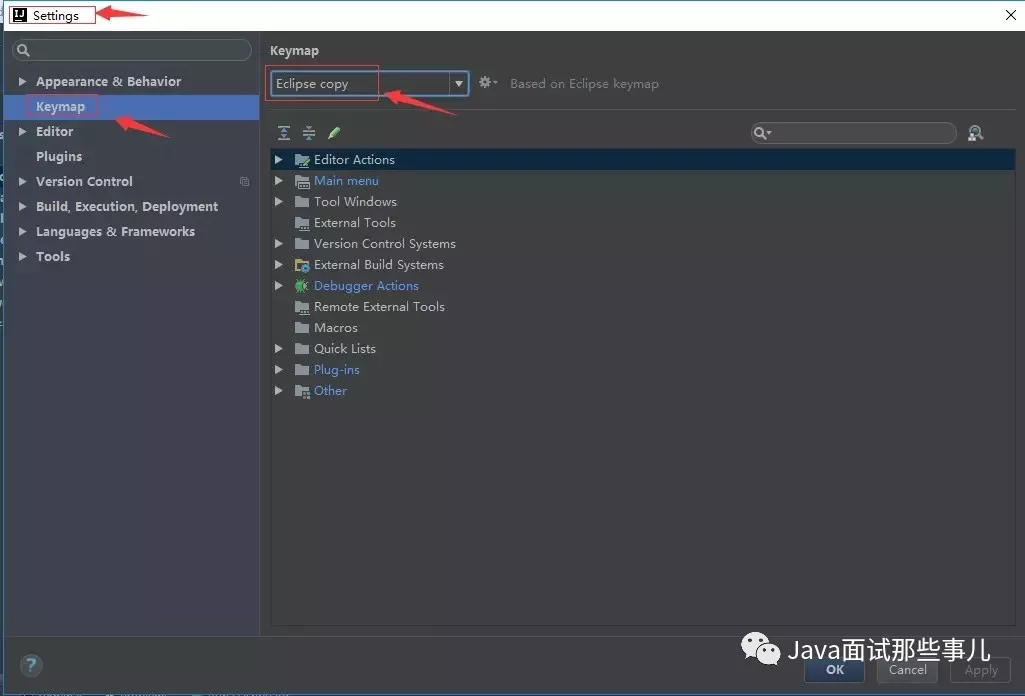Expand Appearance & Behavior settings section
The height and width of the screenshot is (696, 1025).
point(22,81)
